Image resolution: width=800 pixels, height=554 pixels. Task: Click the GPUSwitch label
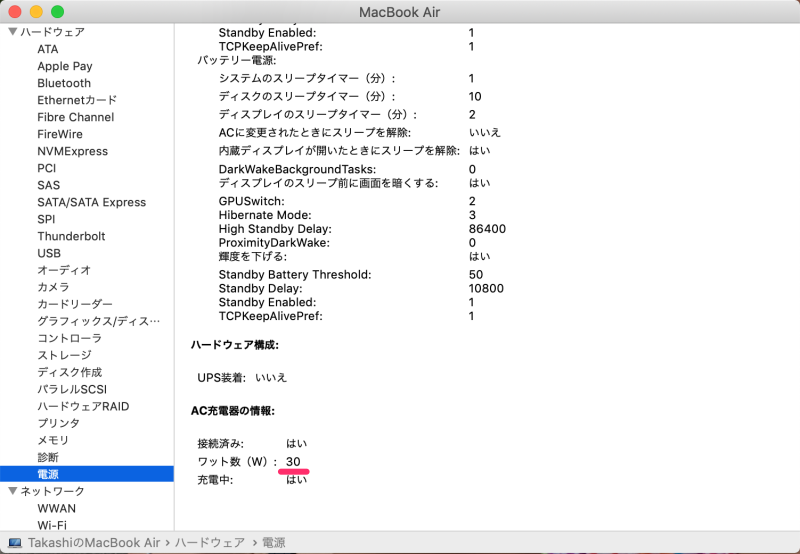click(x=252, y=202)
